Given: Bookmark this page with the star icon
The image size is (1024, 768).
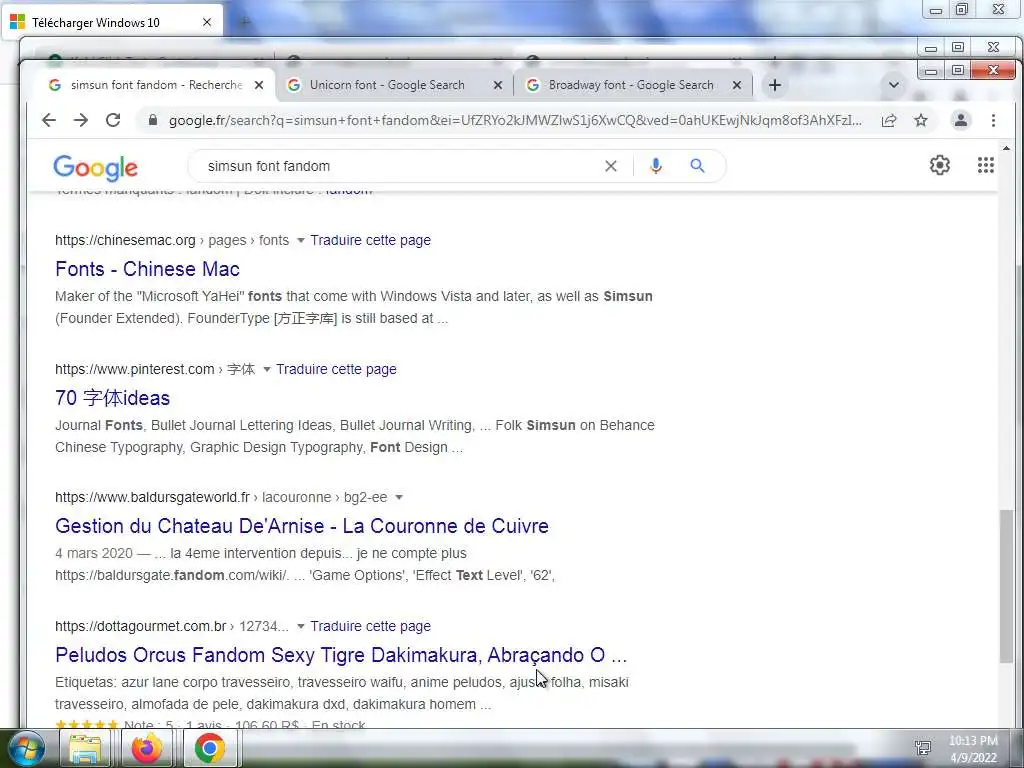Looking at the screenshot, I should click(x=921, y=120).
